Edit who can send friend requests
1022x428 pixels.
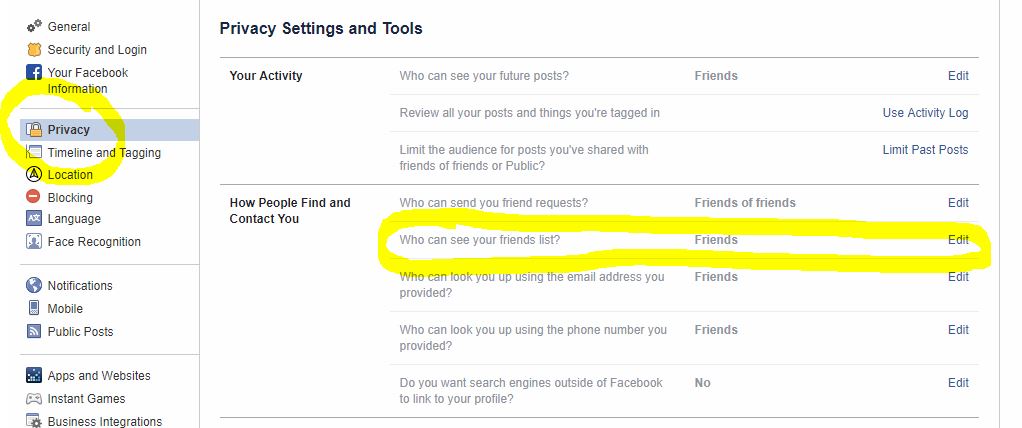tap(958, 203)
